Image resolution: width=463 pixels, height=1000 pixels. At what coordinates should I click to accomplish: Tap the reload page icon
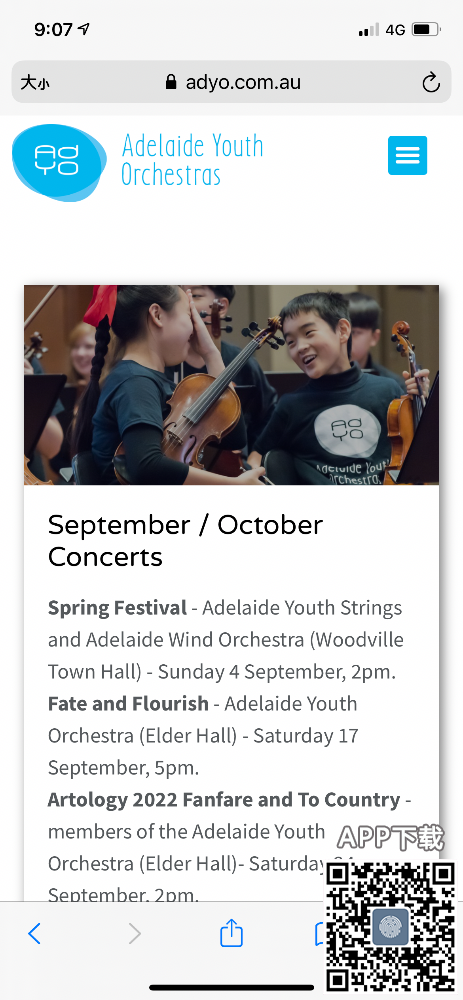[x=431, y=82]
